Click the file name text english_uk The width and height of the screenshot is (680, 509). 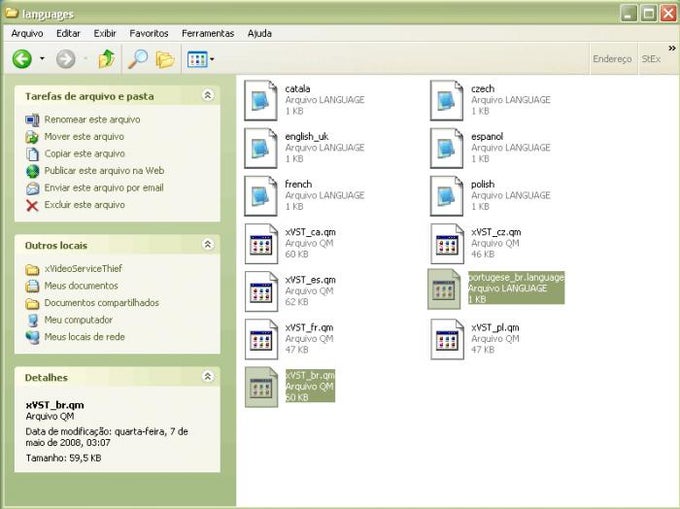click(x=307, y=137)
